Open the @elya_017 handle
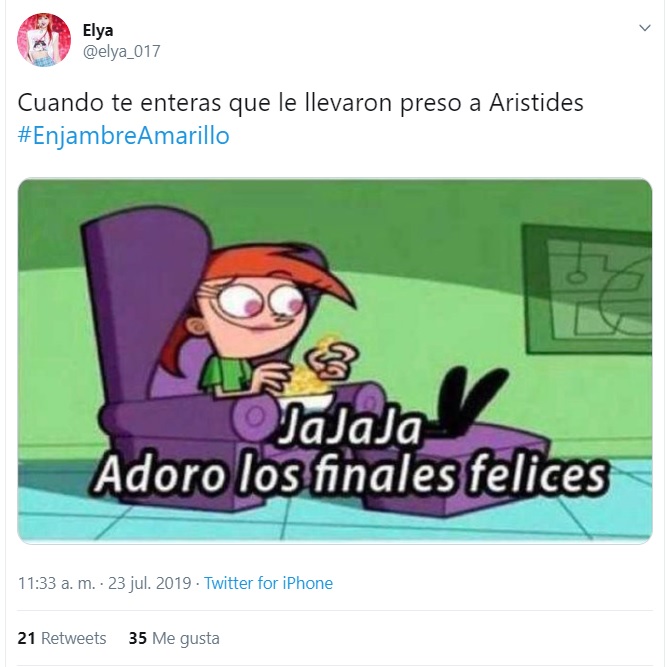 tap(121, 51)
